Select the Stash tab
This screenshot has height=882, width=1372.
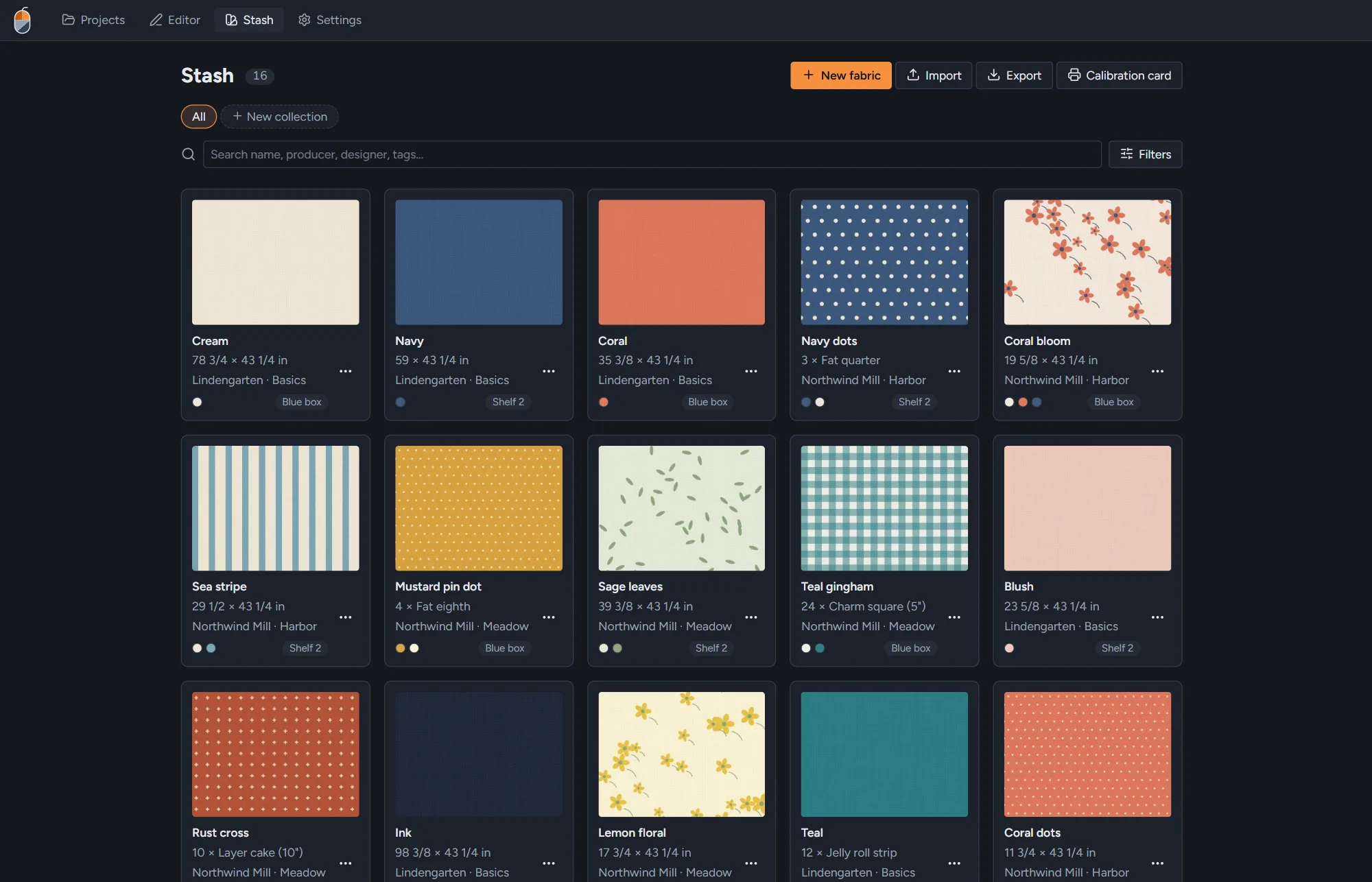[x=249, y=20]
